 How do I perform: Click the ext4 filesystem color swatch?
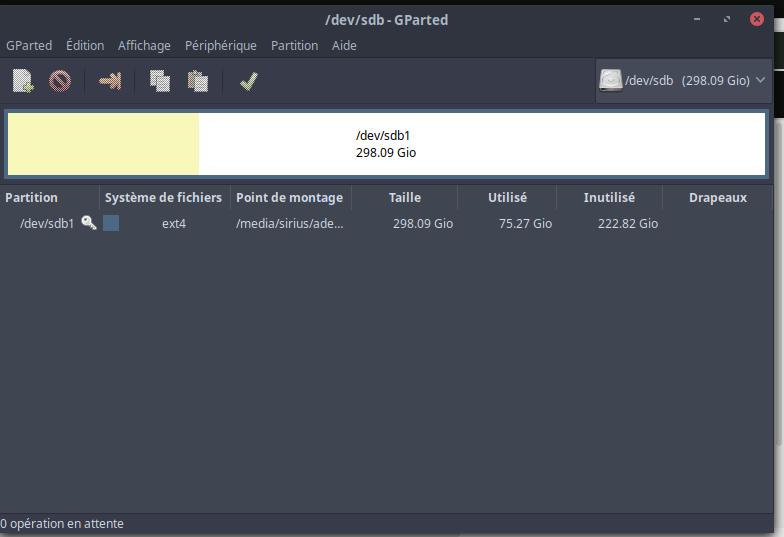(111, 223)
